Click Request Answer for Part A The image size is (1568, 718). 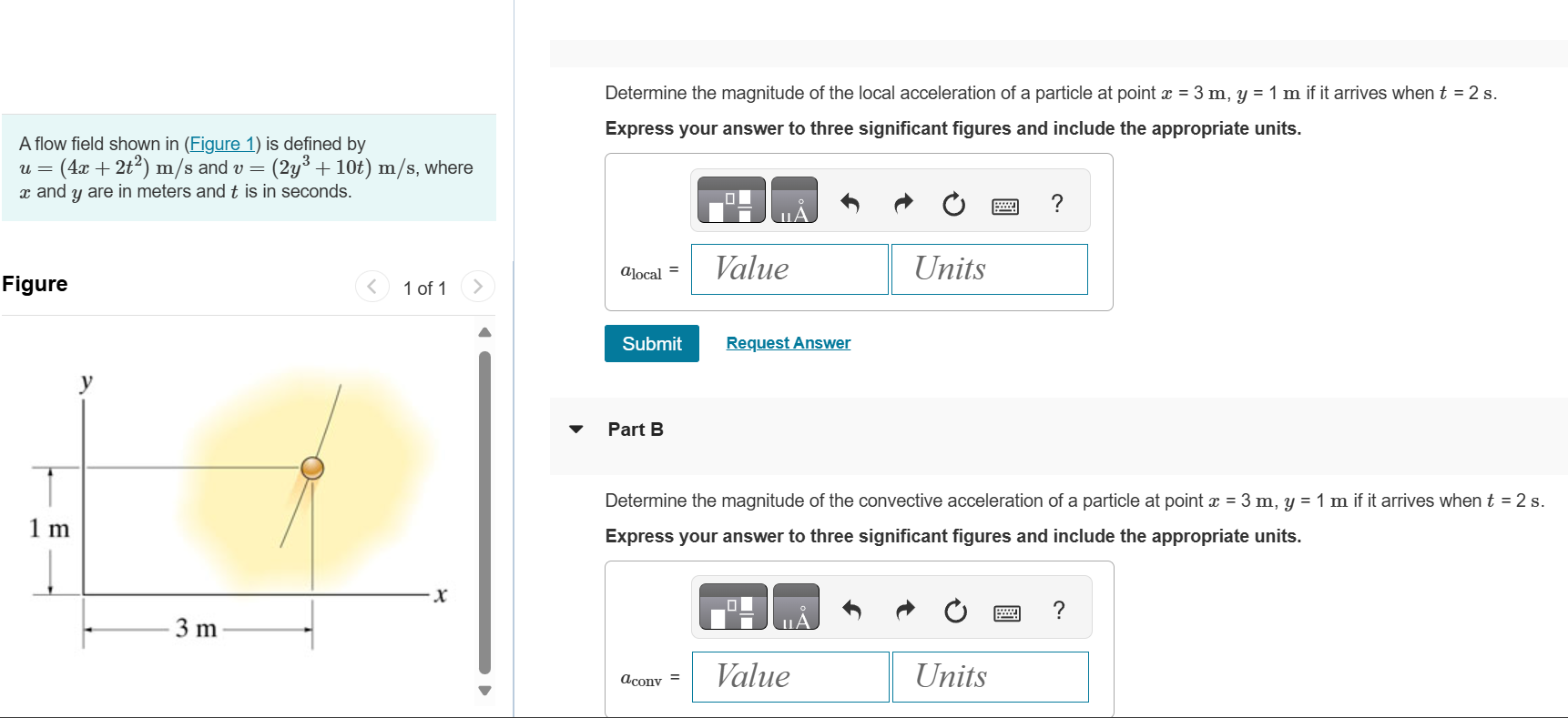(788, 343)
